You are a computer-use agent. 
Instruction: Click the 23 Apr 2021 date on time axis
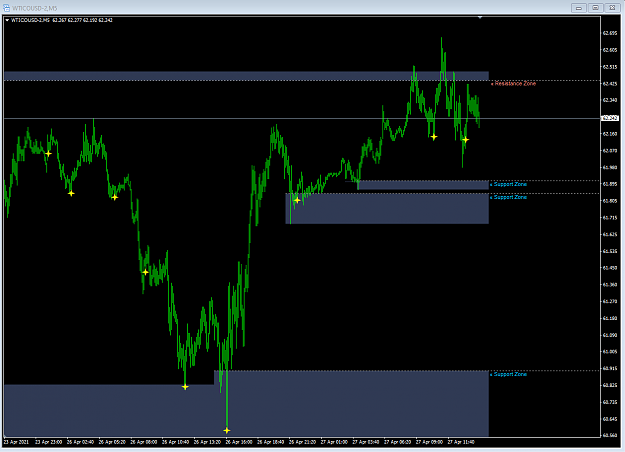coord(16,442)
